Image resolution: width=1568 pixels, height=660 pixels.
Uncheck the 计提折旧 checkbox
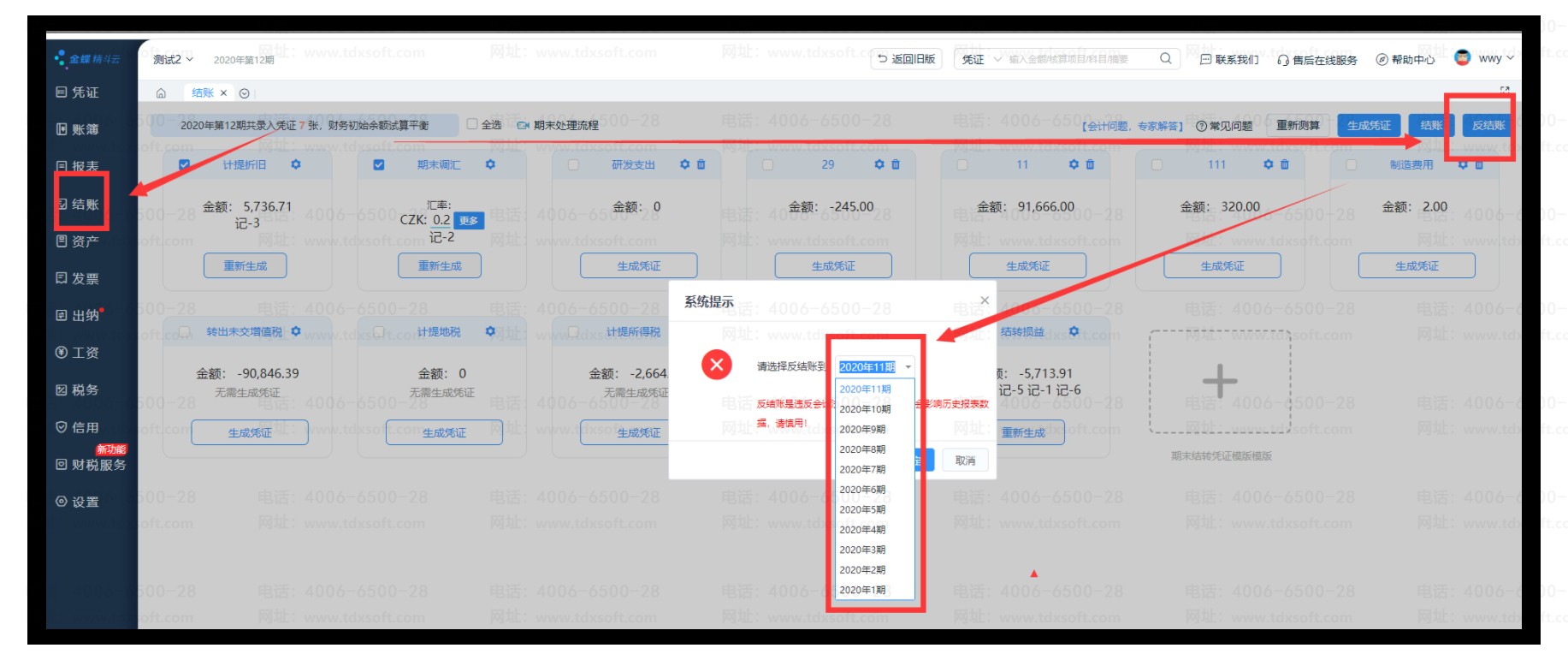(185, 164)
